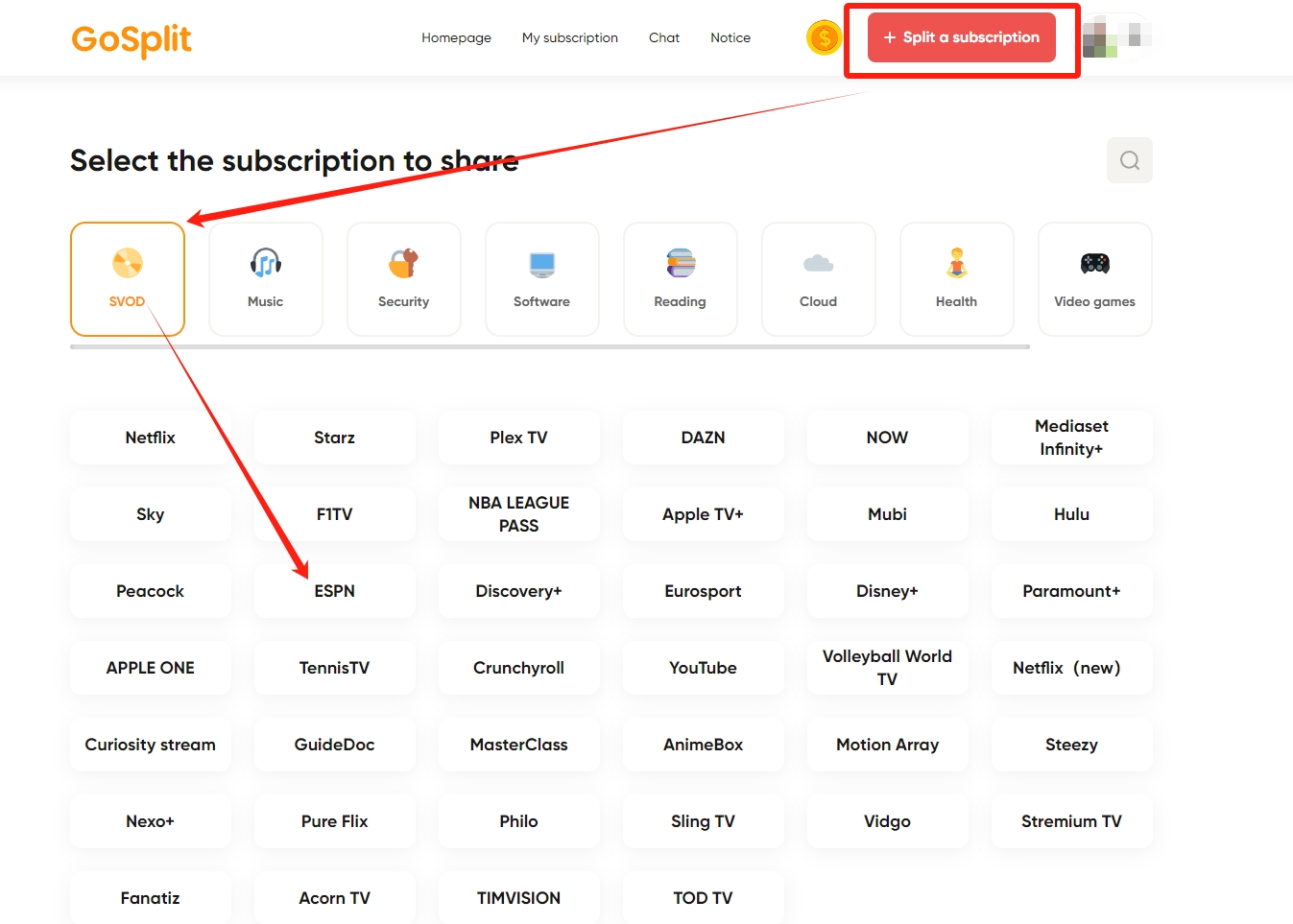The image size is (1293, 924).
Task: Click the gold coin icon
Action: click(x=824, y=37)
